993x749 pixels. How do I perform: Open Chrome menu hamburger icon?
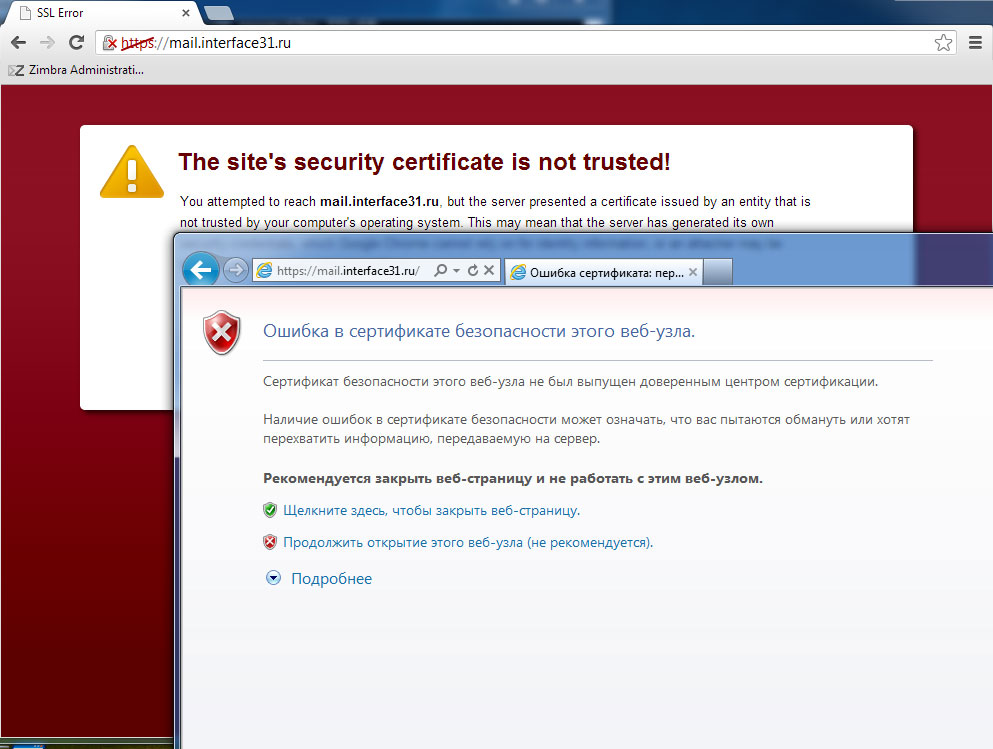pyautogui.click(x=975, y=42)
